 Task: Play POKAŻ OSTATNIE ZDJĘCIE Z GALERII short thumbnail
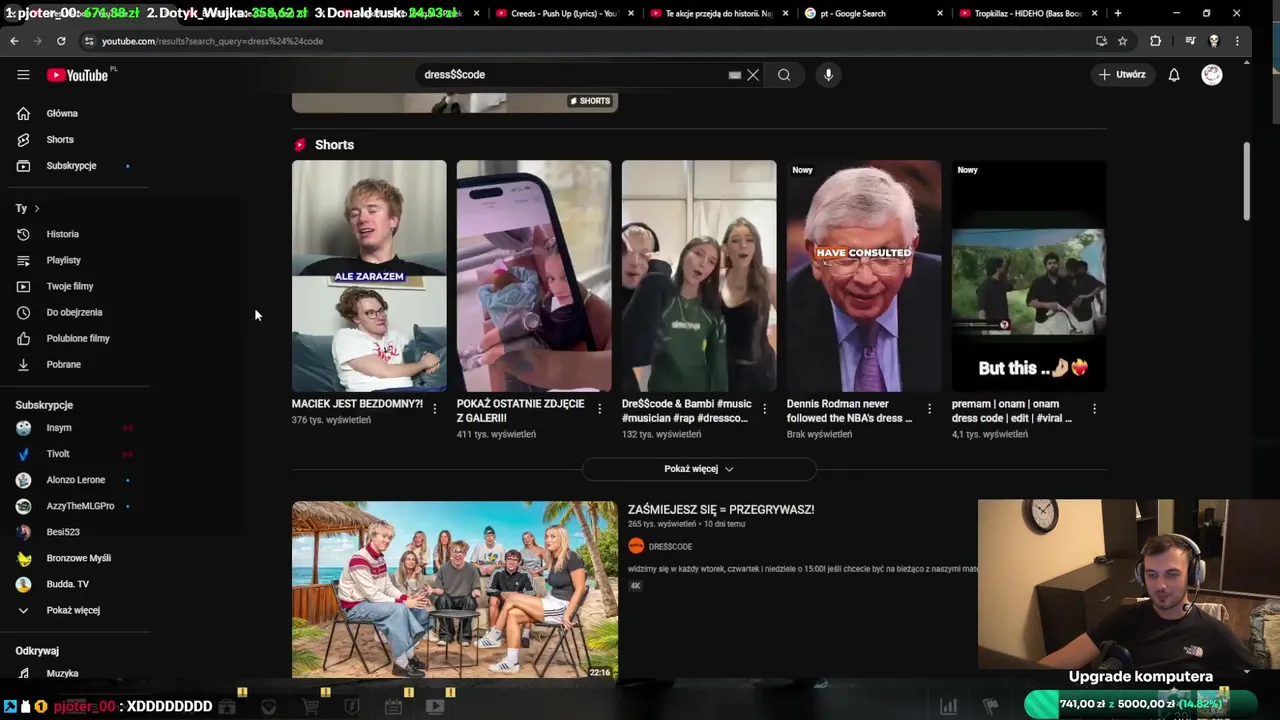[x=534, y=276]
